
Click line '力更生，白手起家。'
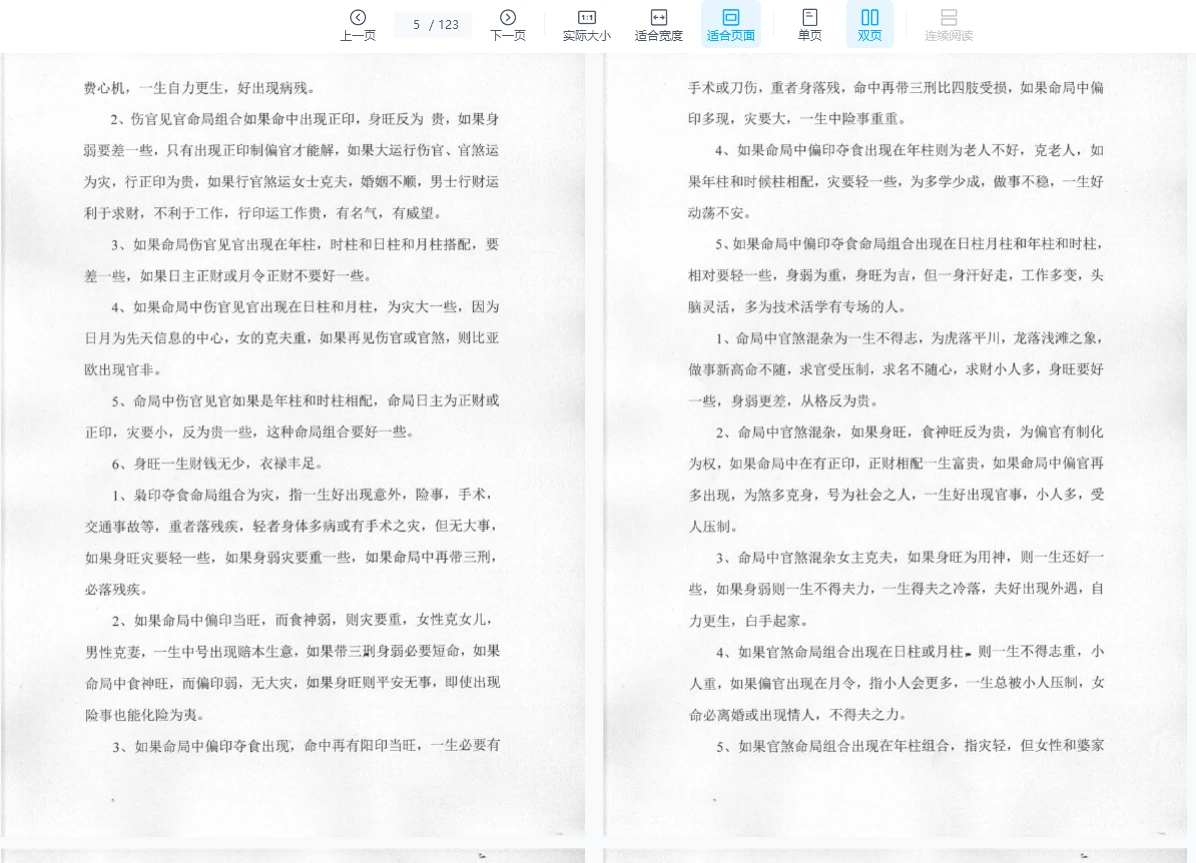coord(748,620)
